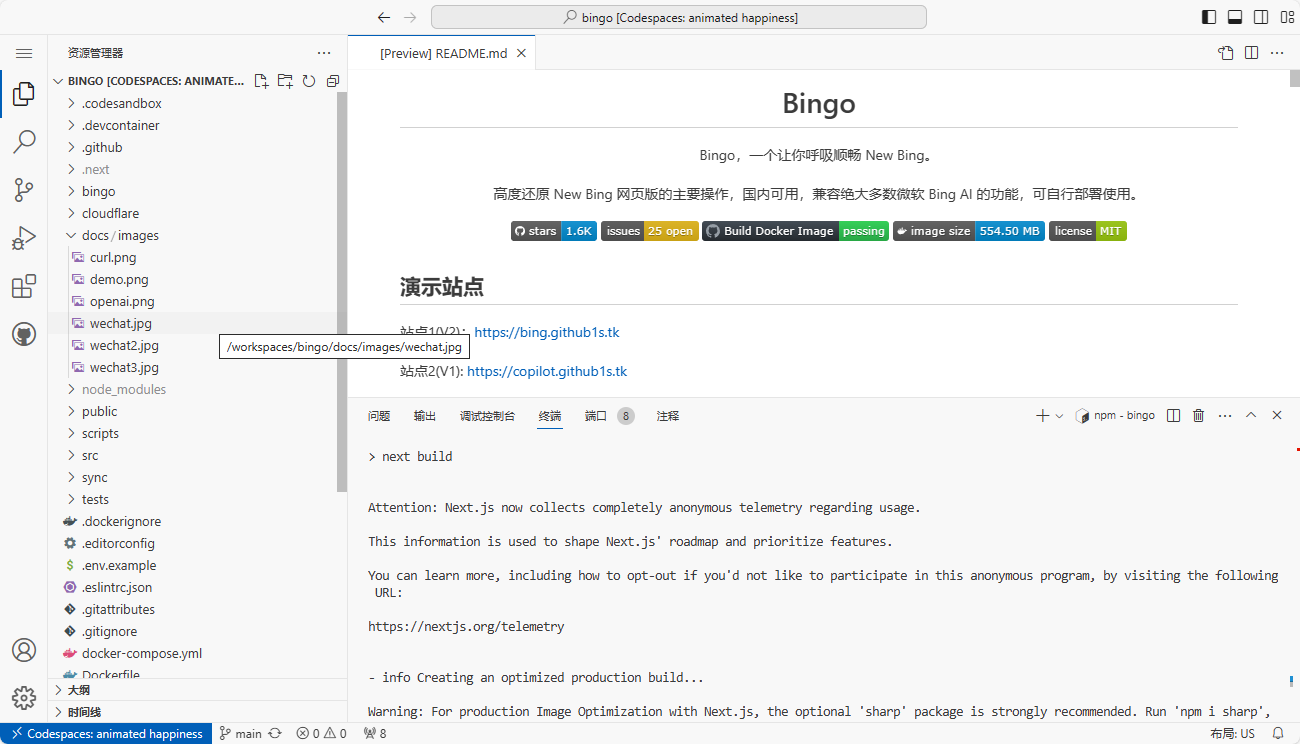Open the Explorer view in activity bar
1300x744 pixels.
(24, 94)
